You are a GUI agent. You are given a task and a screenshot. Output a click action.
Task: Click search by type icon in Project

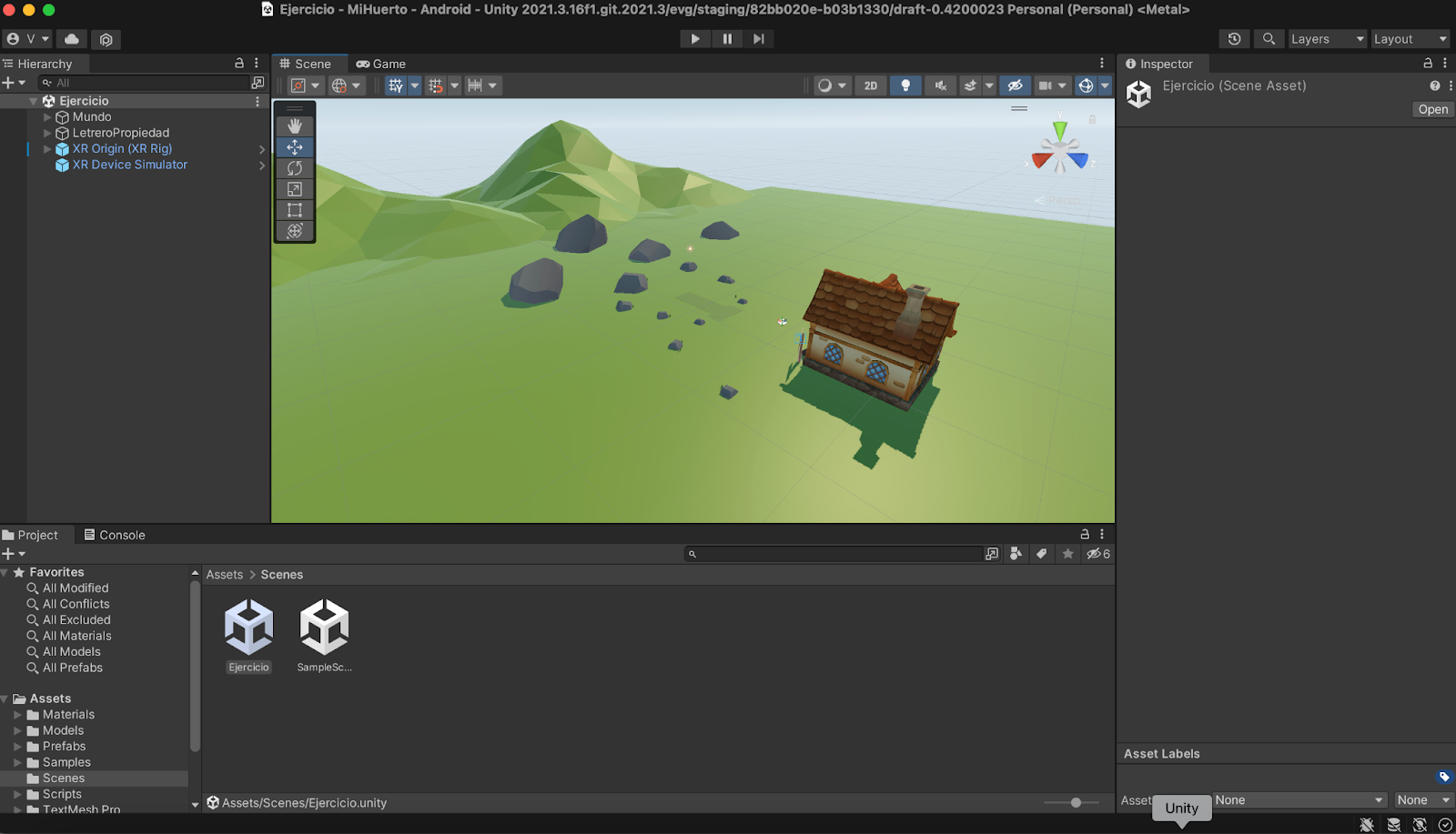[1016, 554]
